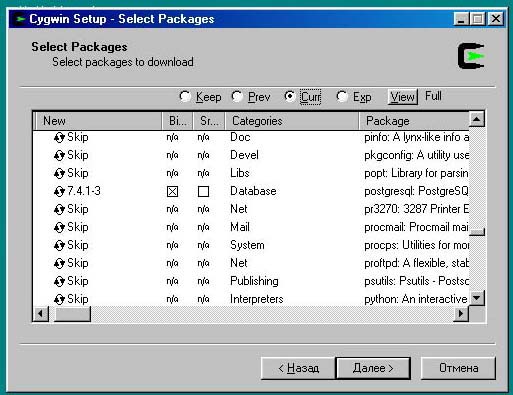Click the cycle icon in the psutils row
This screenshot has width=513, height=395.
pos(59,281)
